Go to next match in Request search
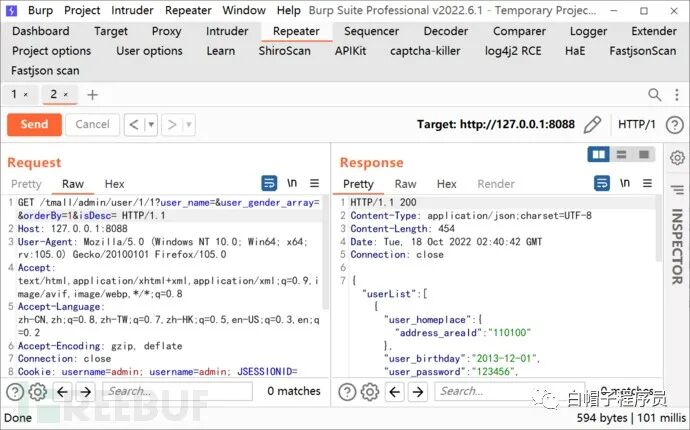The height and width of the screenshot is (430, 690). [x=86, y=391]
